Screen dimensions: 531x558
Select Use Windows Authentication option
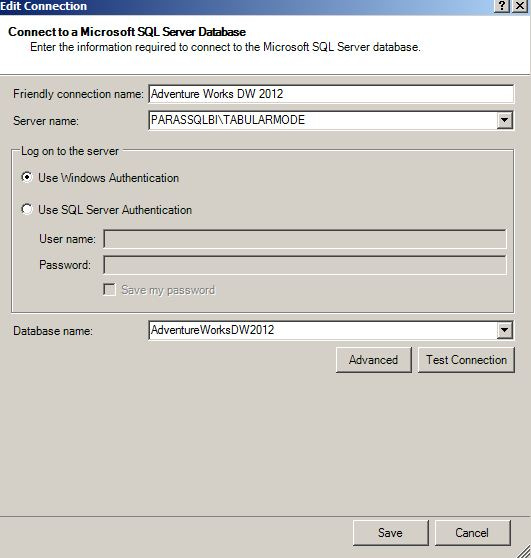[27, 177]
